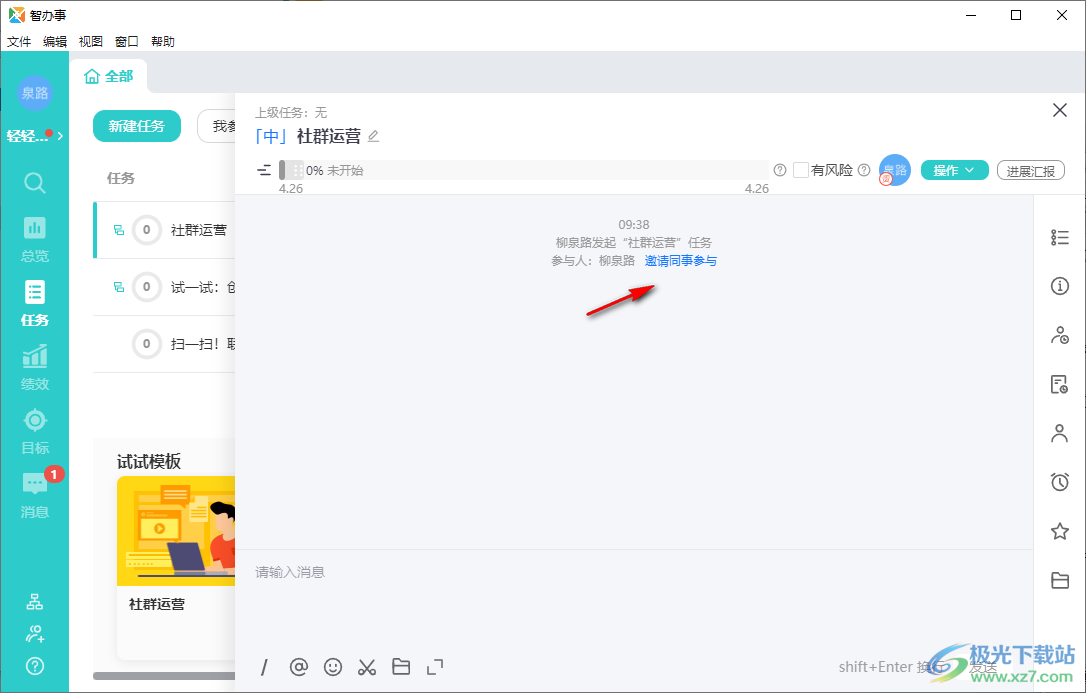
Task: Click the 新建任务 button
Action: tap(137, 126)
